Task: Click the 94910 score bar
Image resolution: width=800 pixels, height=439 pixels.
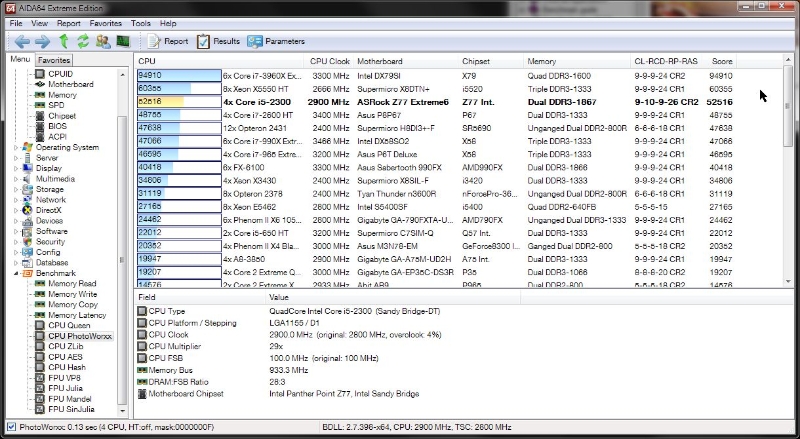Action: [179, 76]
